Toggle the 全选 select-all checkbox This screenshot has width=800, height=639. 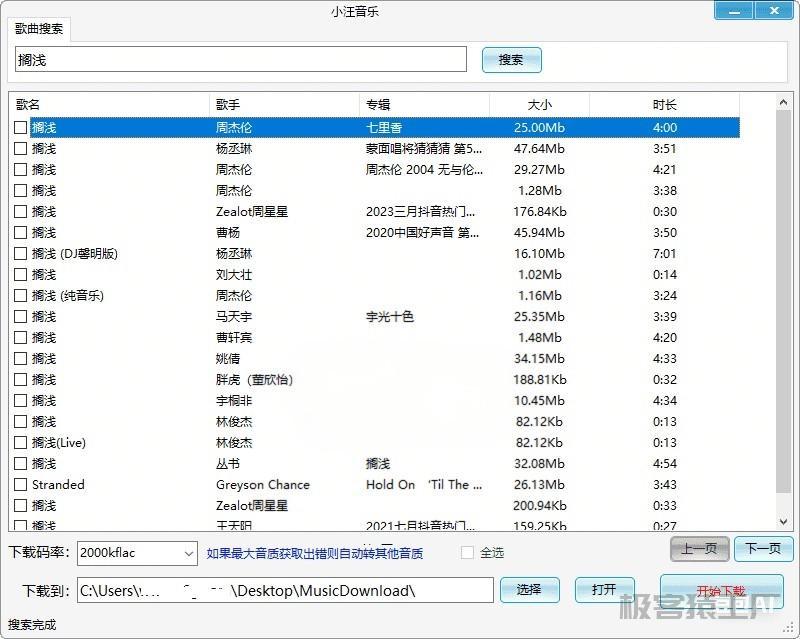pyautogui.click(x=467, y=553)
